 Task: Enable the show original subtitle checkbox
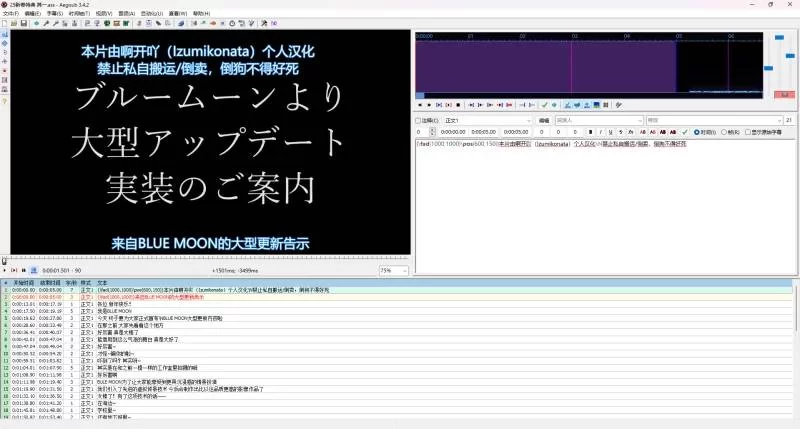748,132
